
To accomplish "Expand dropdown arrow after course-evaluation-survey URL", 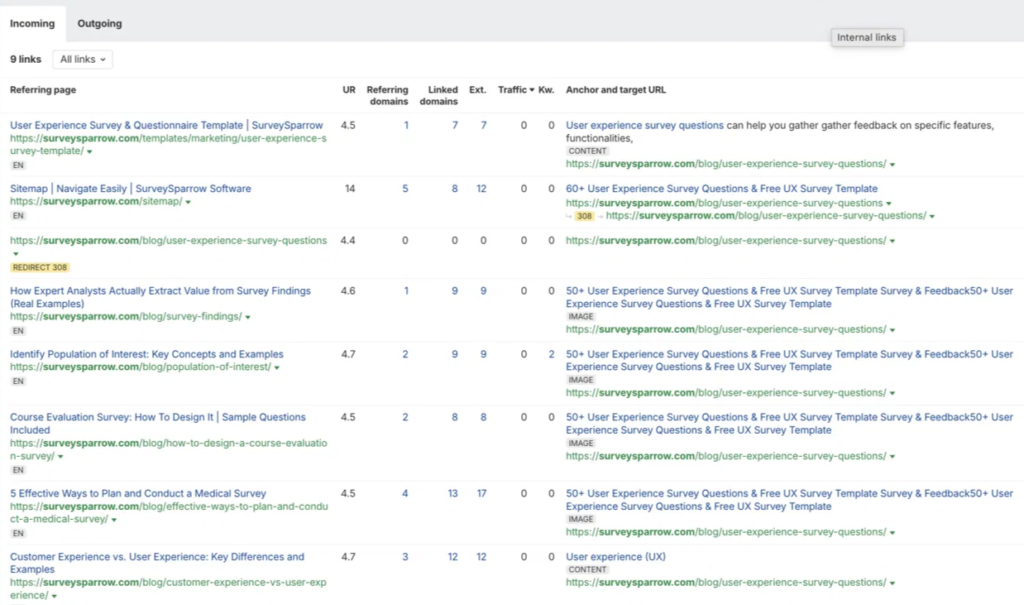I will (60, 457).
